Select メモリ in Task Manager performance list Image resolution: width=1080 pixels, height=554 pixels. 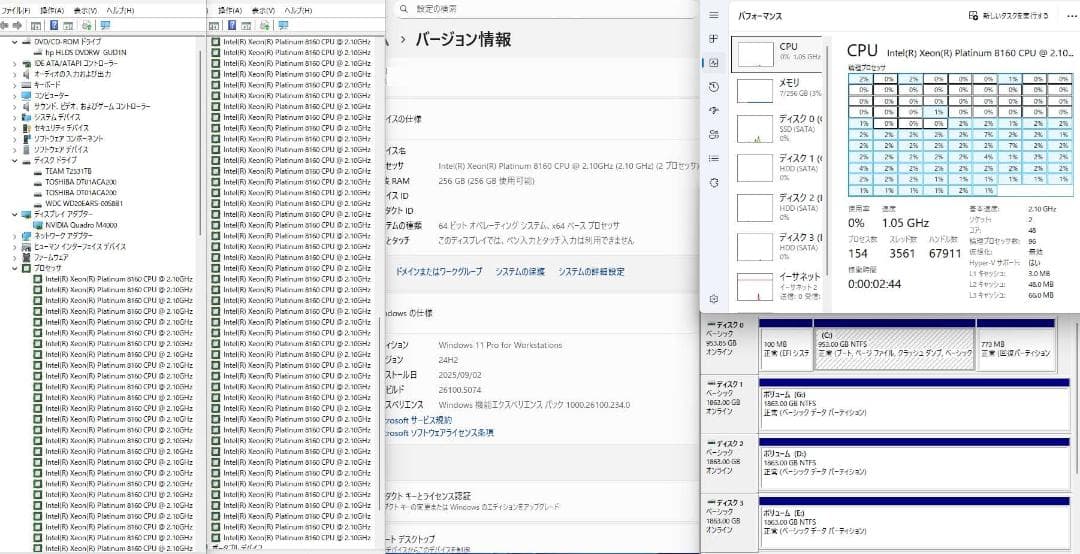tap(779, 90)
